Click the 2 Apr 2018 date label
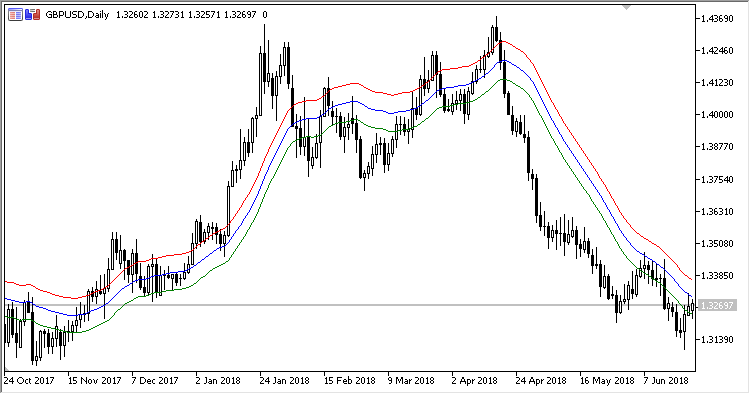This screenshot has height=394, width=750. [x=475, y=381]
